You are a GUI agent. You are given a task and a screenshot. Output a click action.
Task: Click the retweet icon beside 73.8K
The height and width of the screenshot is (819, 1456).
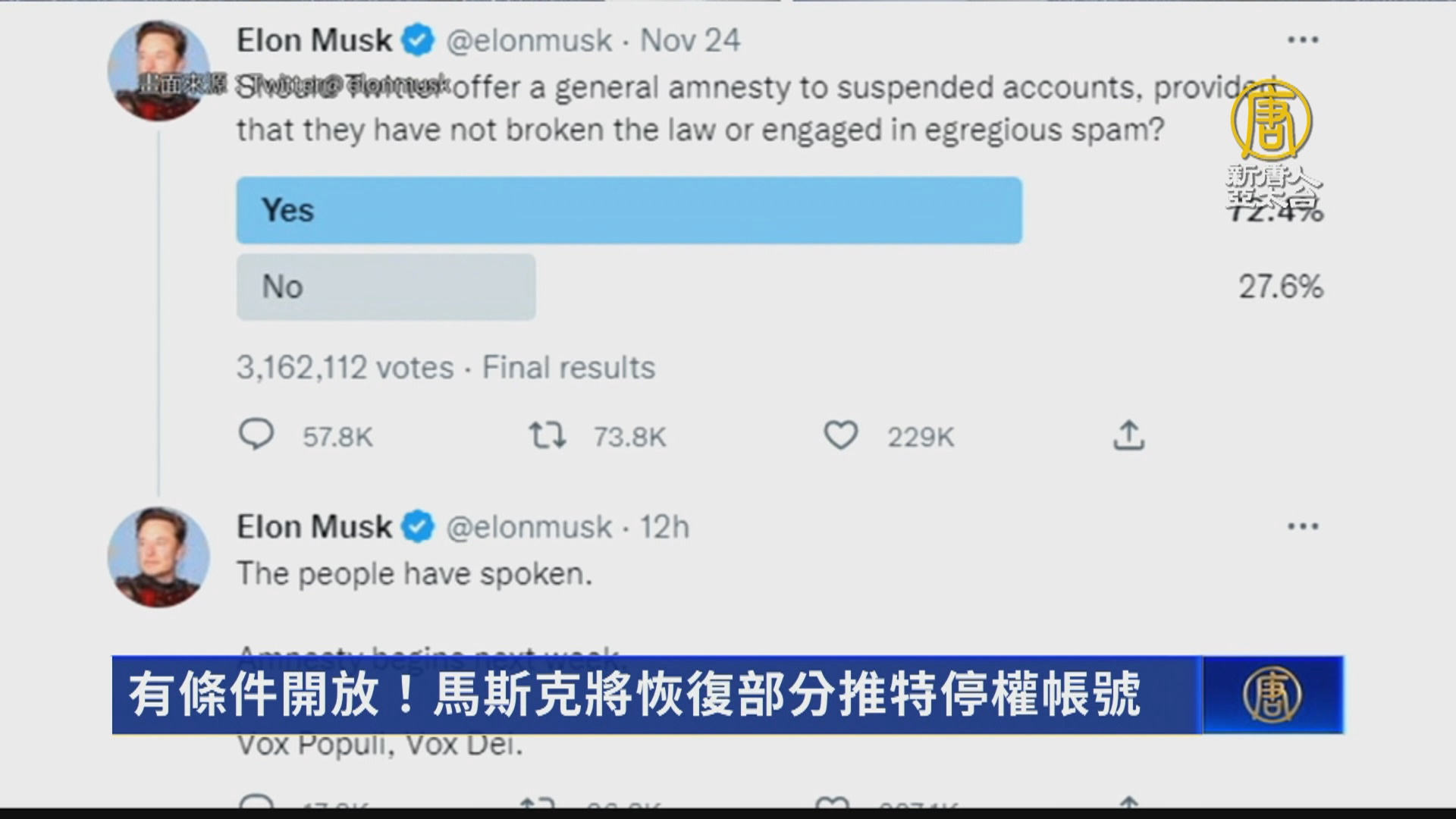(547, 435)
